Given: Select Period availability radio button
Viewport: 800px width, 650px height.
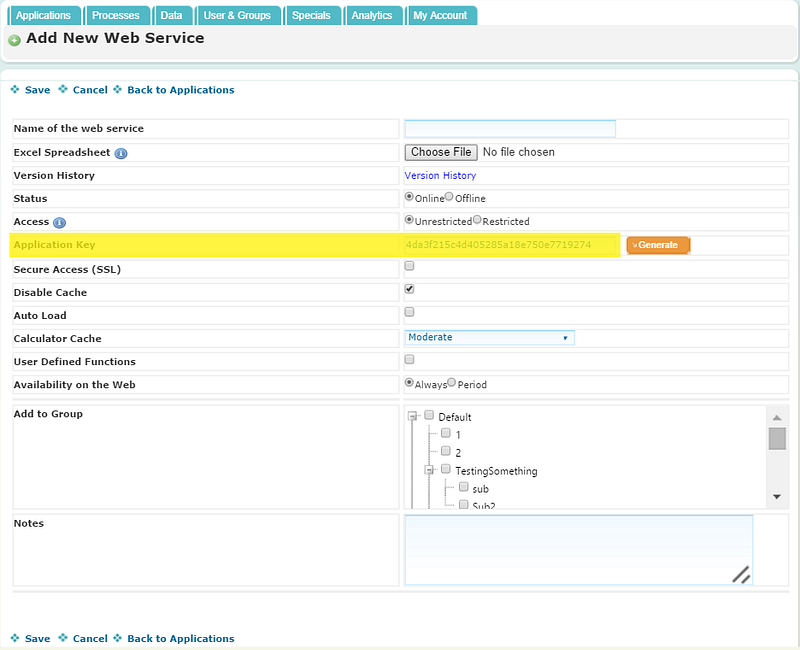Looking at the screenshot, I should coord(452,382).
